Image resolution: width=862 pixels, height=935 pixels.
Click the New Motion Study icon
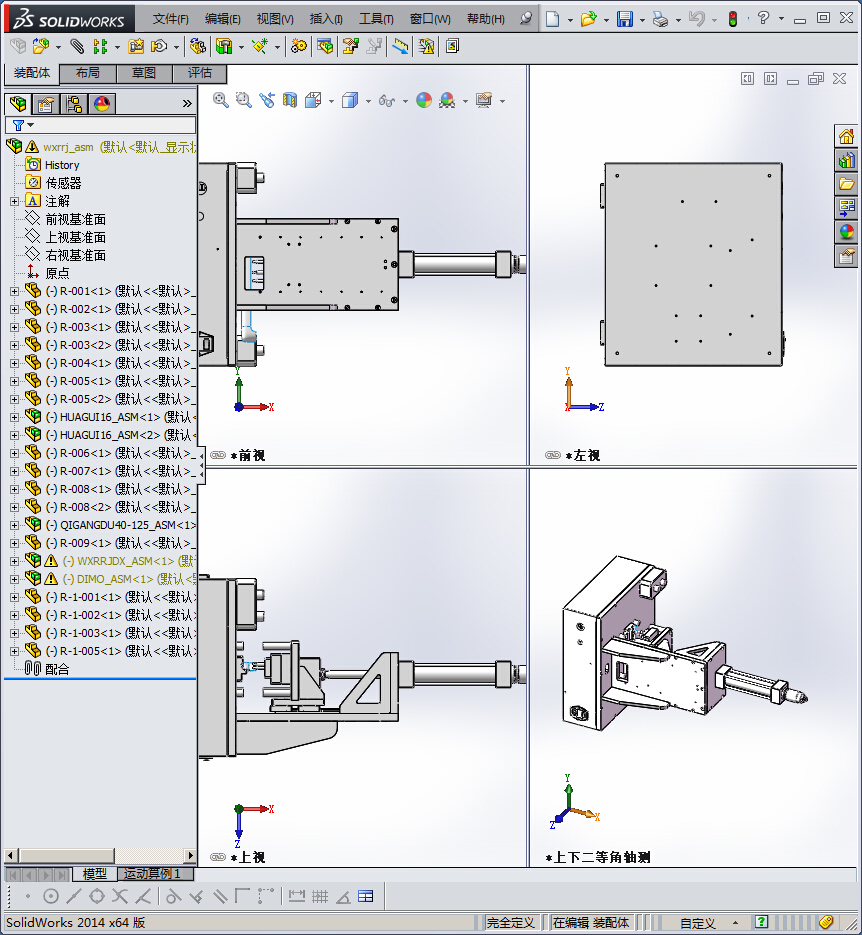299,46
